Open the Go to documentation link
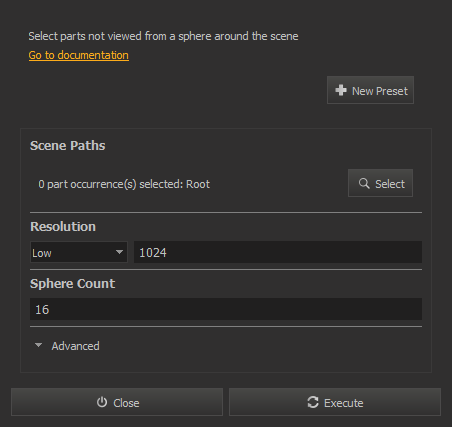This screenshot has height=427, width=452. pyautogui.click(x=79, y=55)
